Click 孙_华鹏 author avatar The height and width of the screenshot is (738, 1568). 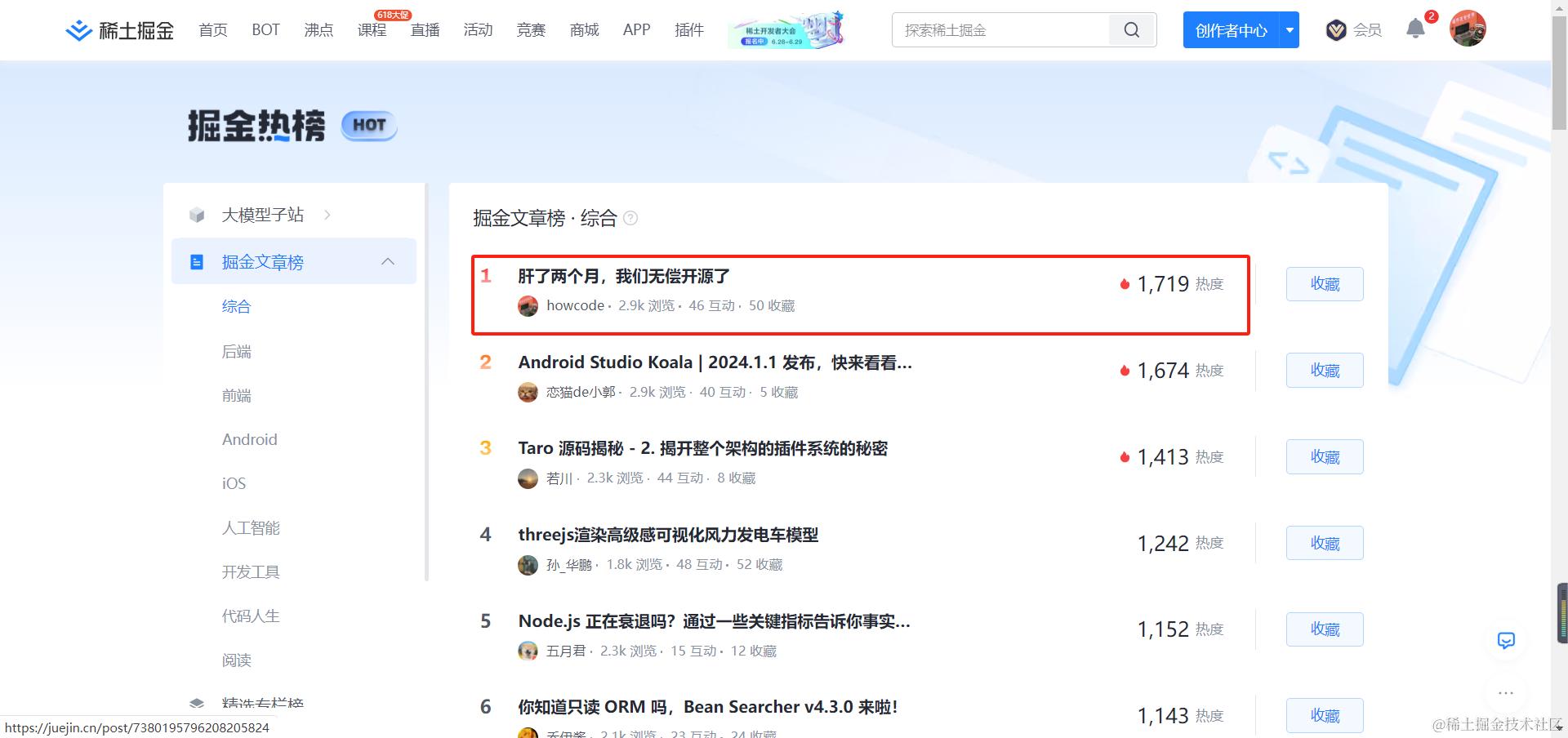click(x=528, y=565)
